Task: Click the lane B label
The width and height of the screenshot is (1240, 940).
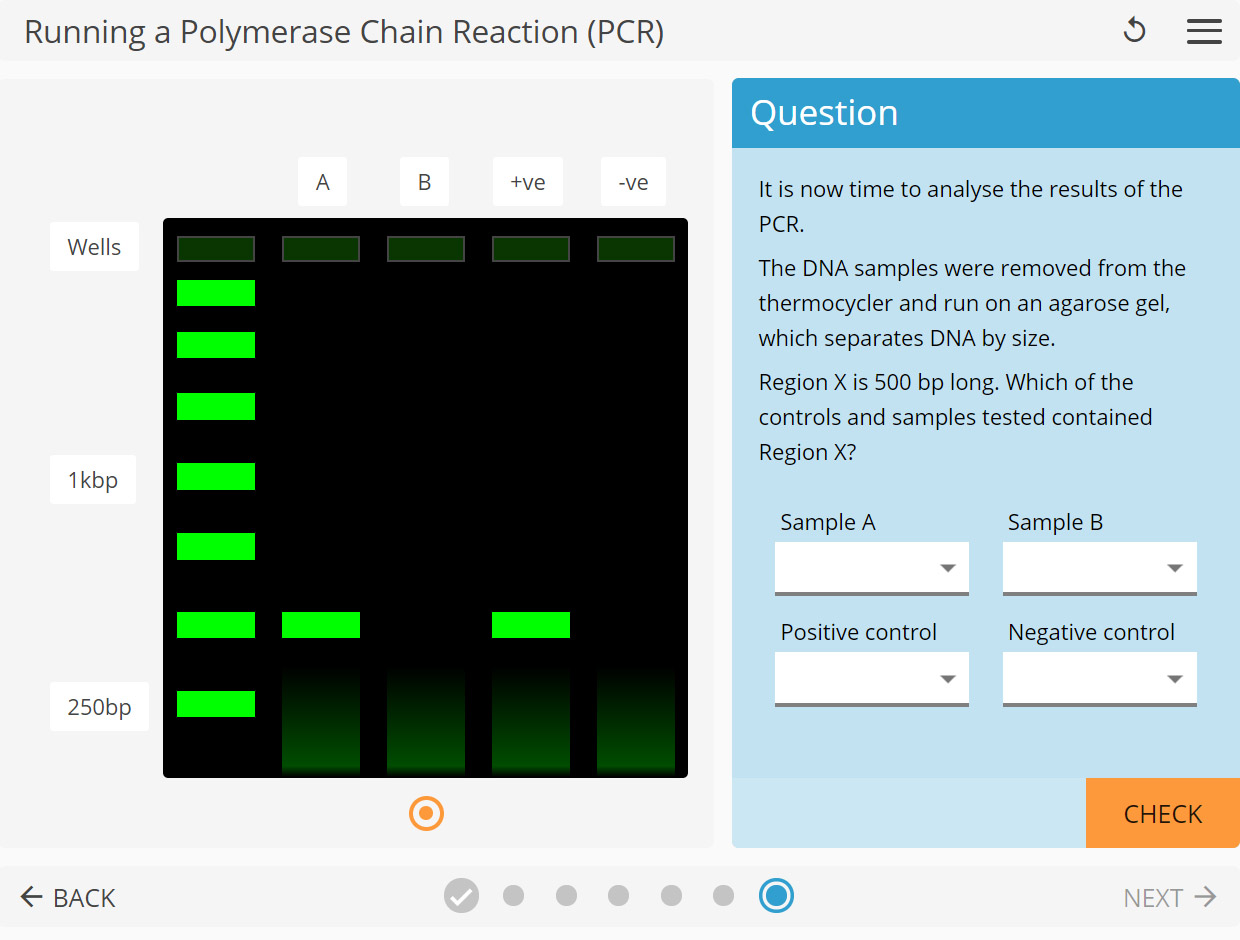Action: [x=424, y=182]
